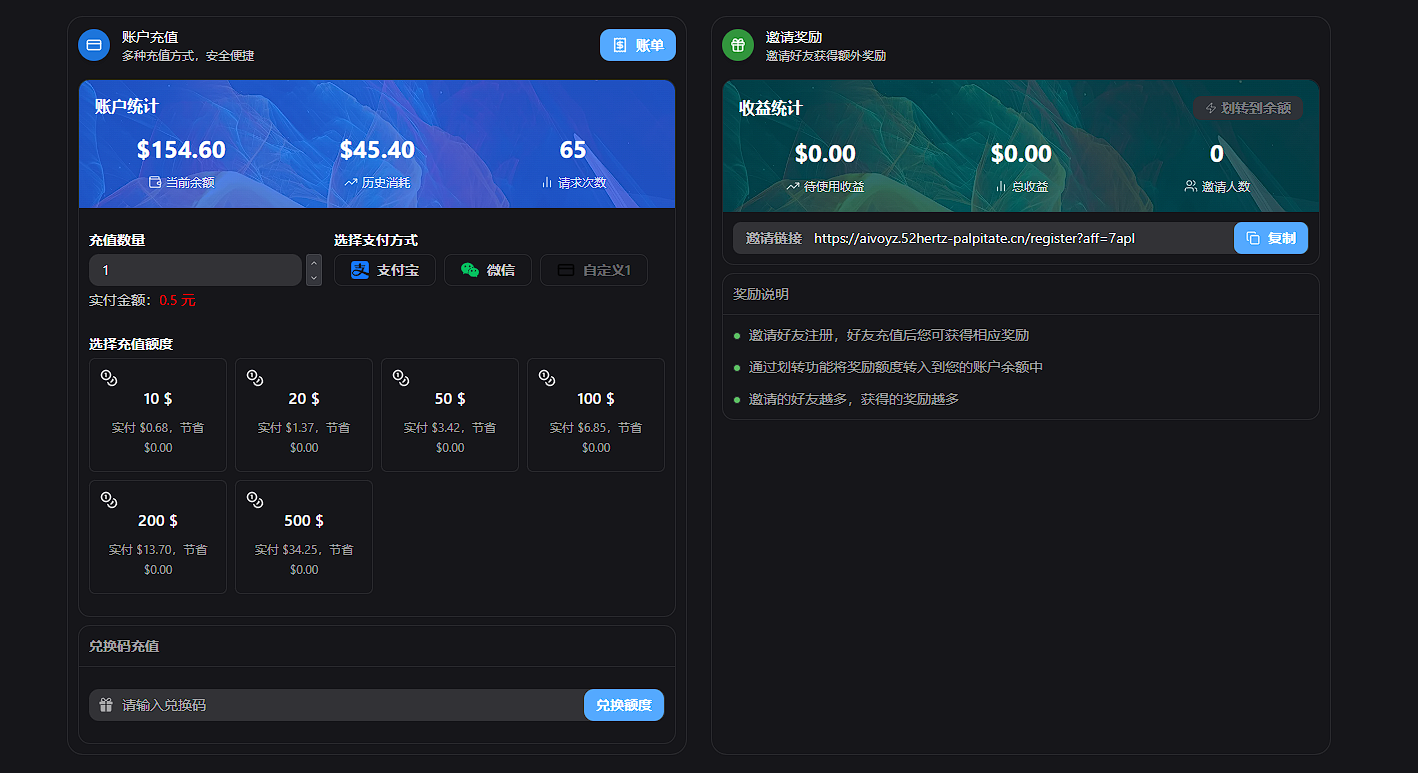Click the coin icon on the 50 $ card
This screenshot has width=1418, height=773.
[401, 377]
